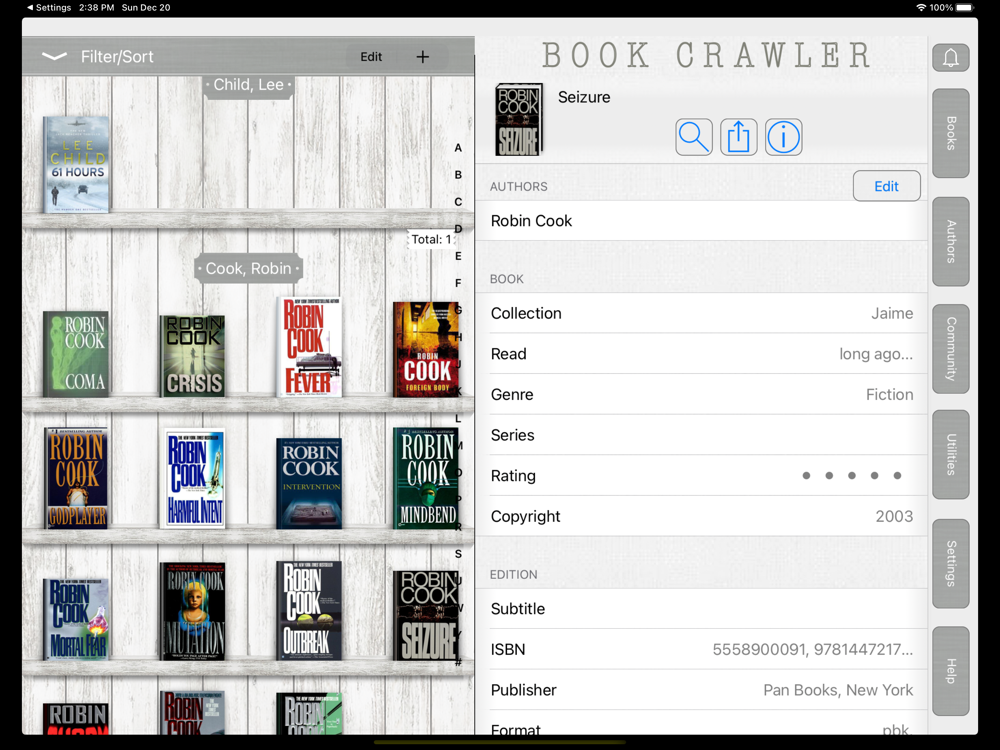Open the Intervention book cover

[310, 483]
